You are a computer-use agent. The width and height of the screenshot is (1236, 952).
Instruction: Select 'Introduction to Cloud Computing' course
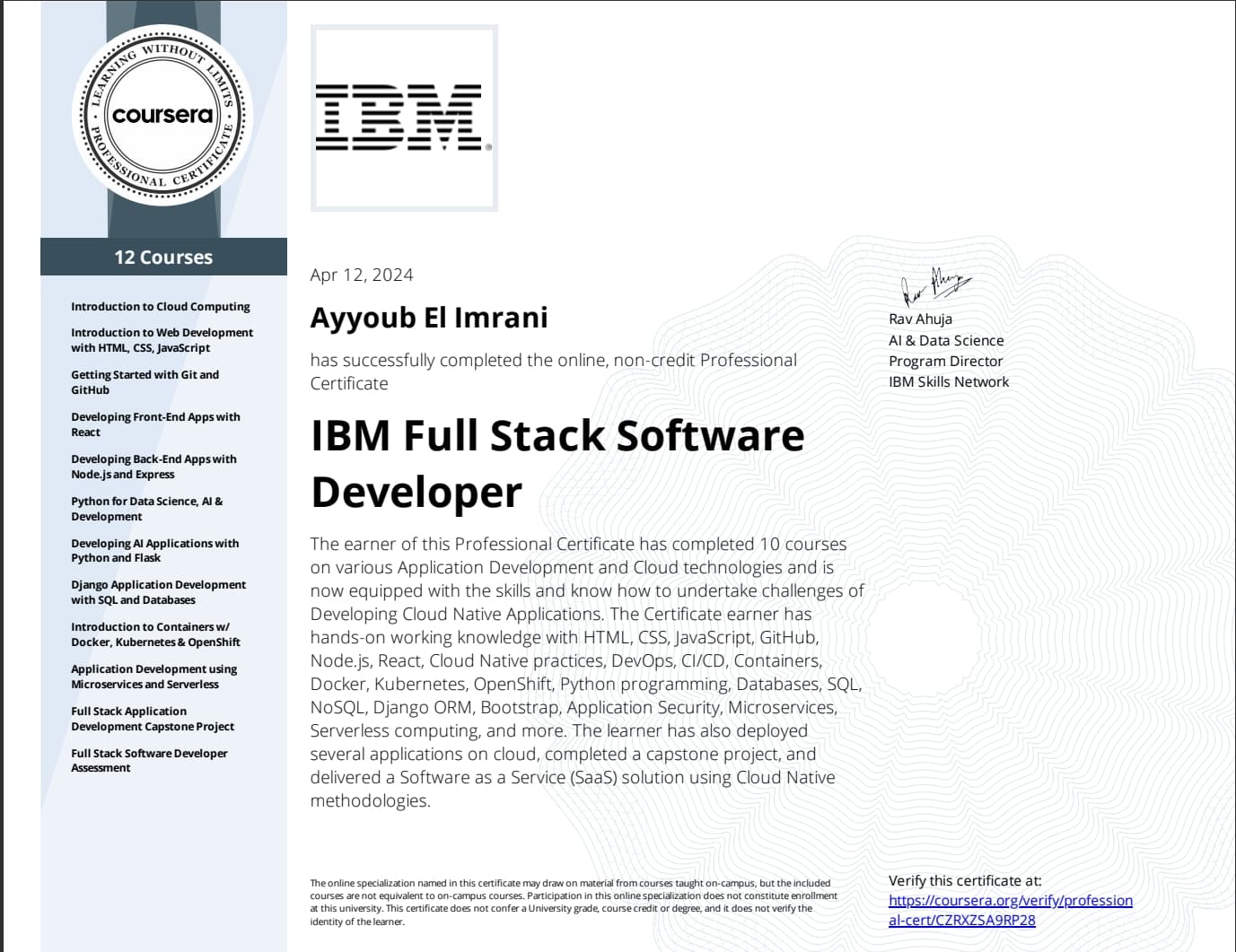[161, 306]
